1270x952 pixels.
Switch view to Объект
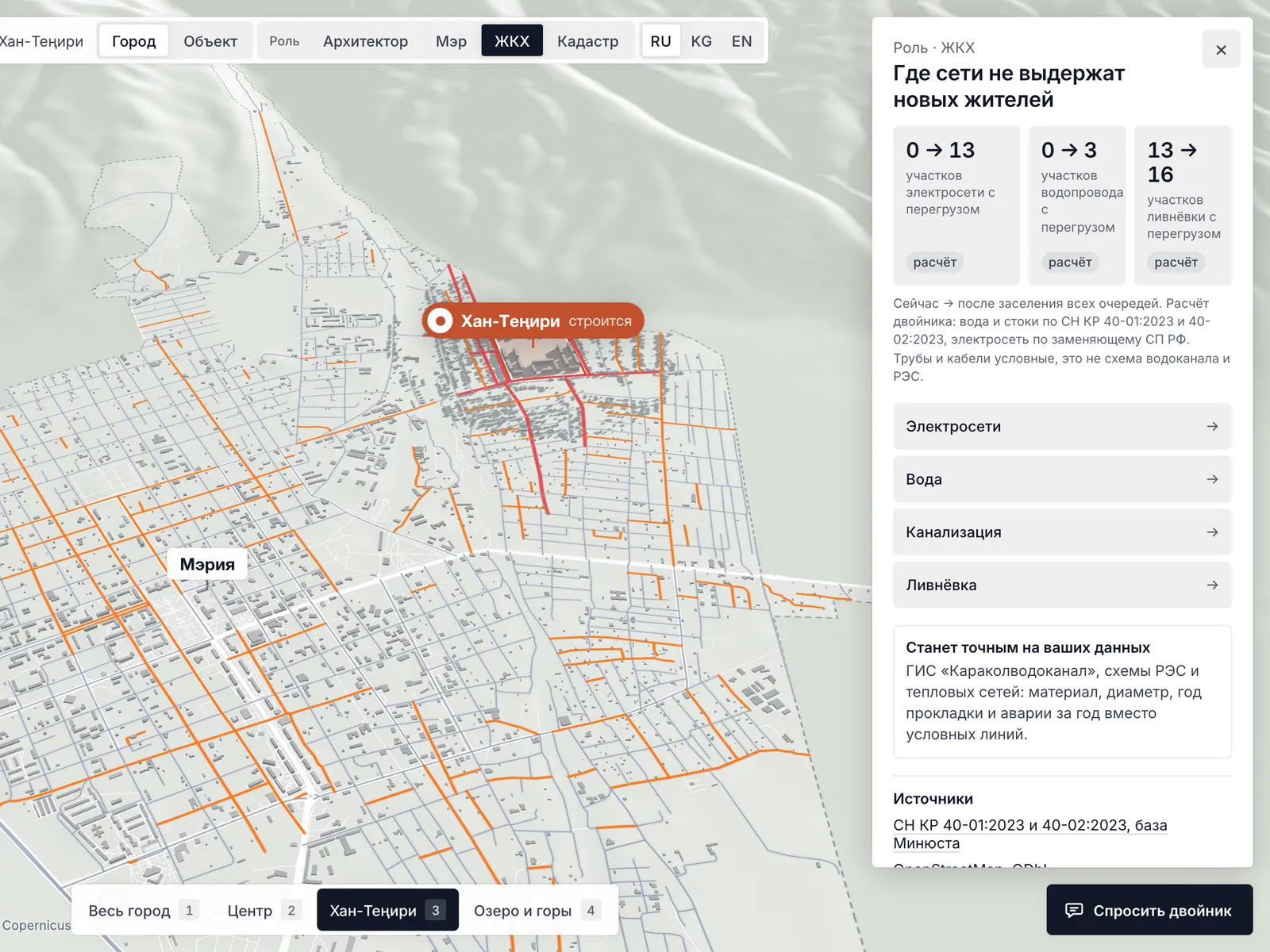click(210, 40)
